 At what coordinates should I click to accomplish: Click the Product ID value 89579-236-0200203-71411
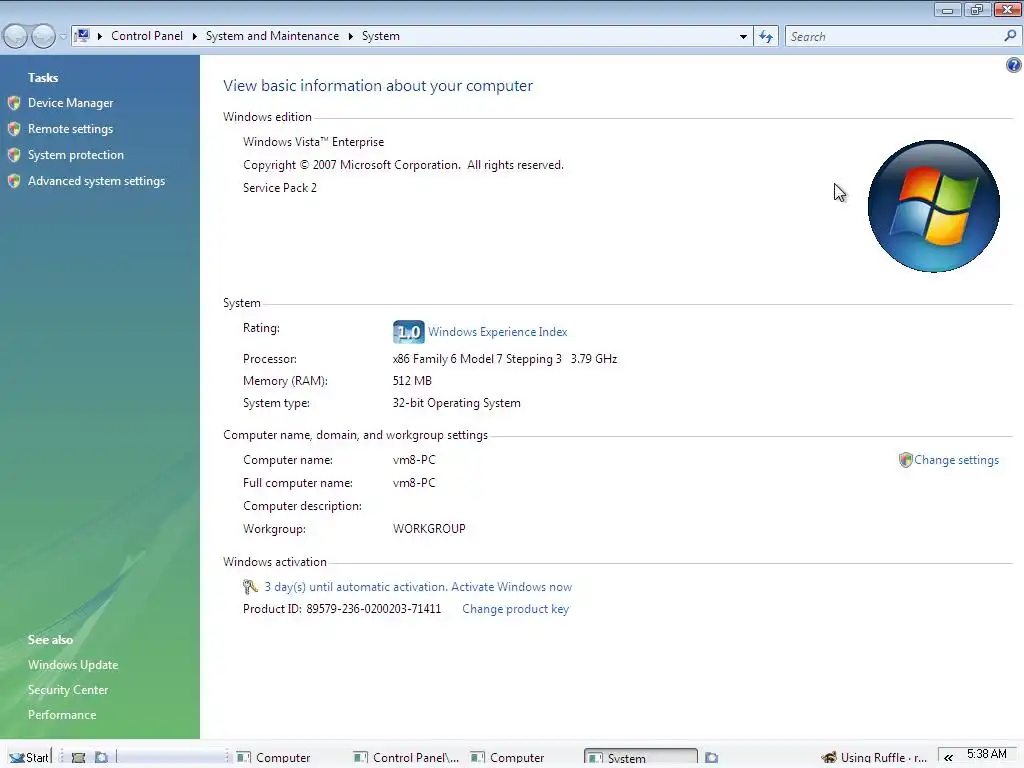pos(374,609)
